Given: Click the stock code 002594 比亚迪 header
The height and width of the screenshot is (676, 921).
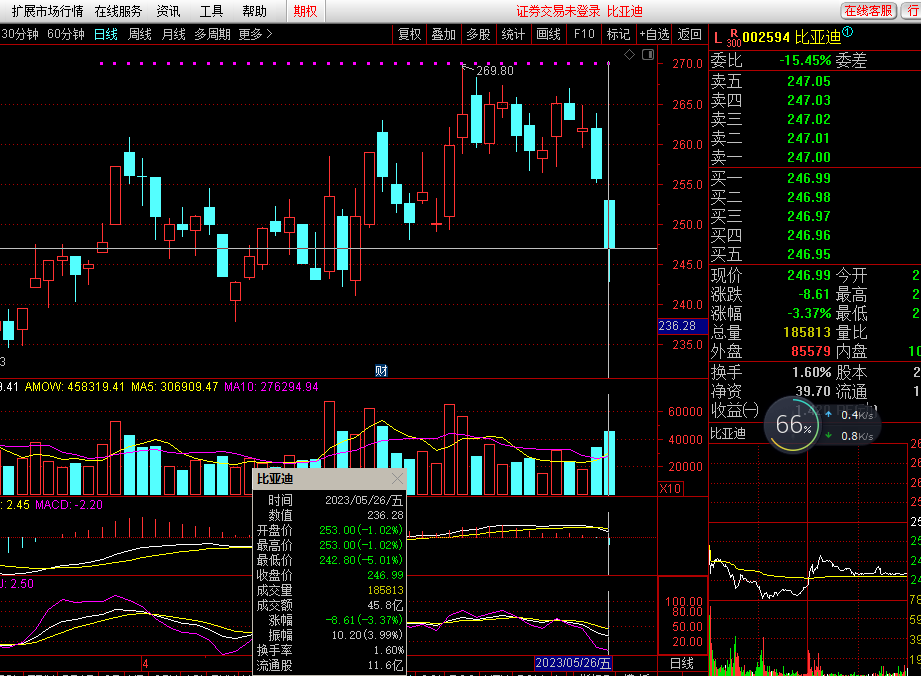Looking at the screenshot, I should point(792,38).
